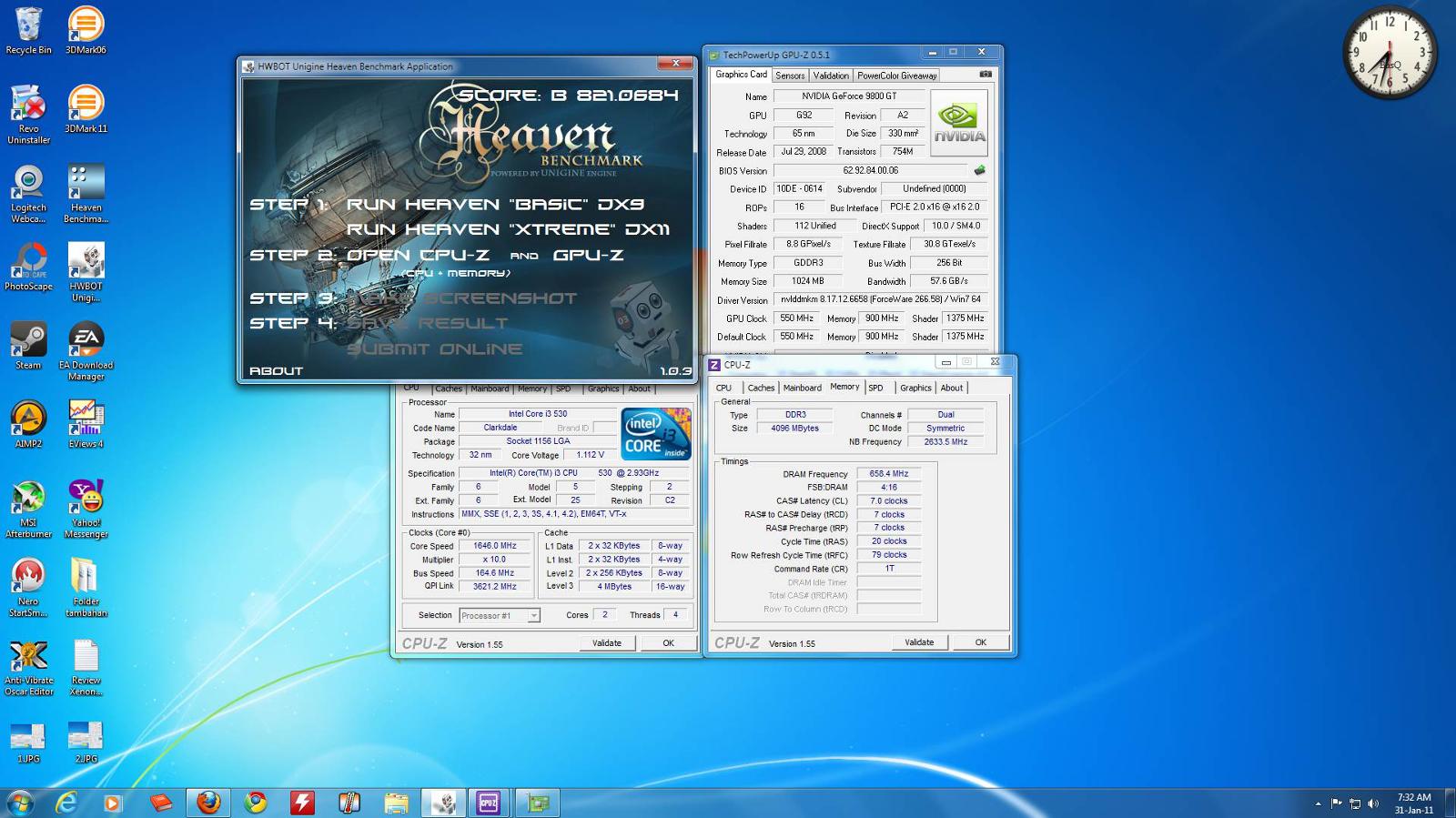The image size is (1456, 818).
Task: Click ABOUT in the HWBOT Heaven window
Action: [276, 370]
